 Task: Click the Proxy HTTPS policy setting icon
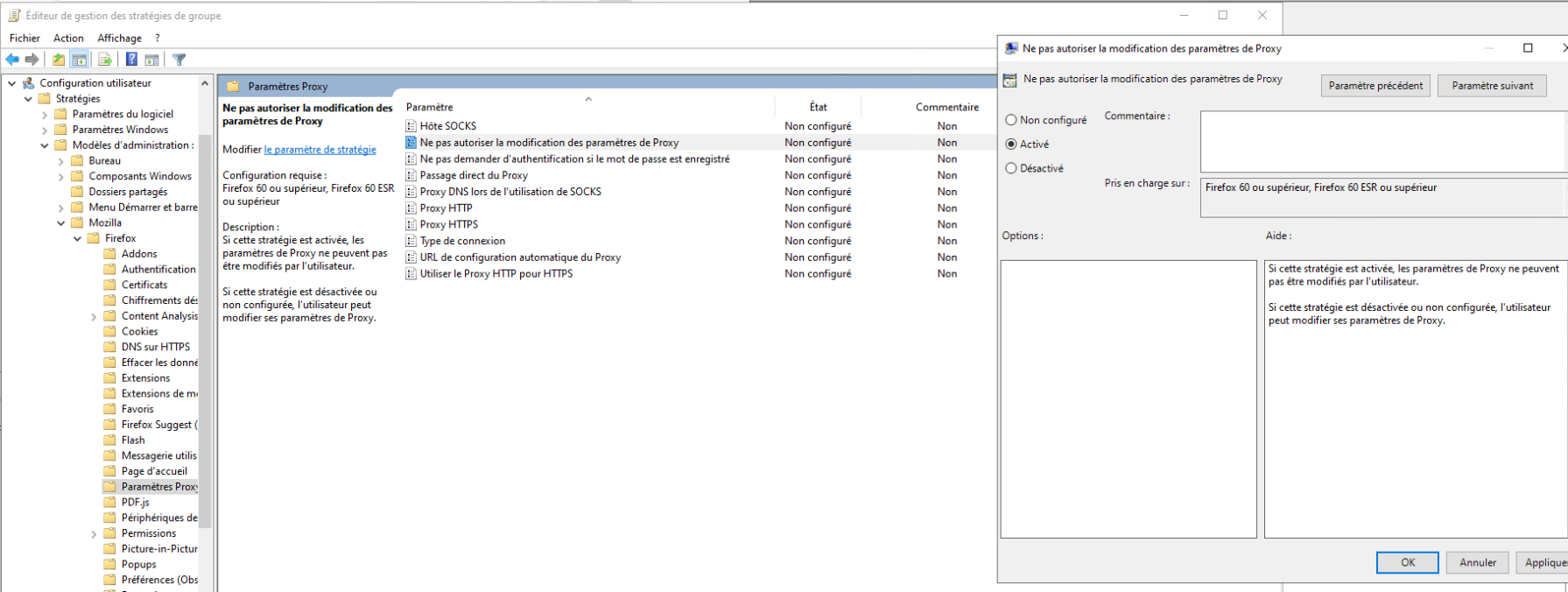(411, 225)
